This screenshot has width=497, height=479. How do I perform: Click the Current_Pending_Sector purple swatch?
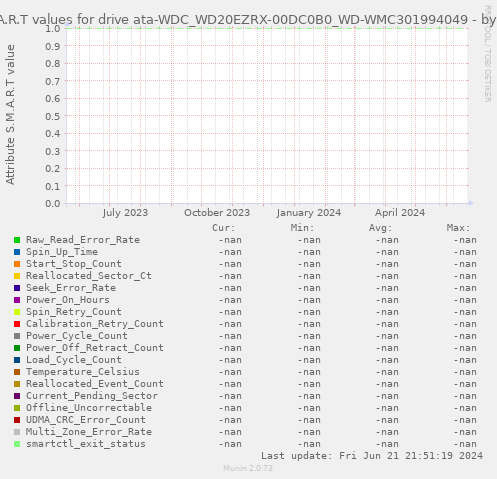tap(17, 396)
